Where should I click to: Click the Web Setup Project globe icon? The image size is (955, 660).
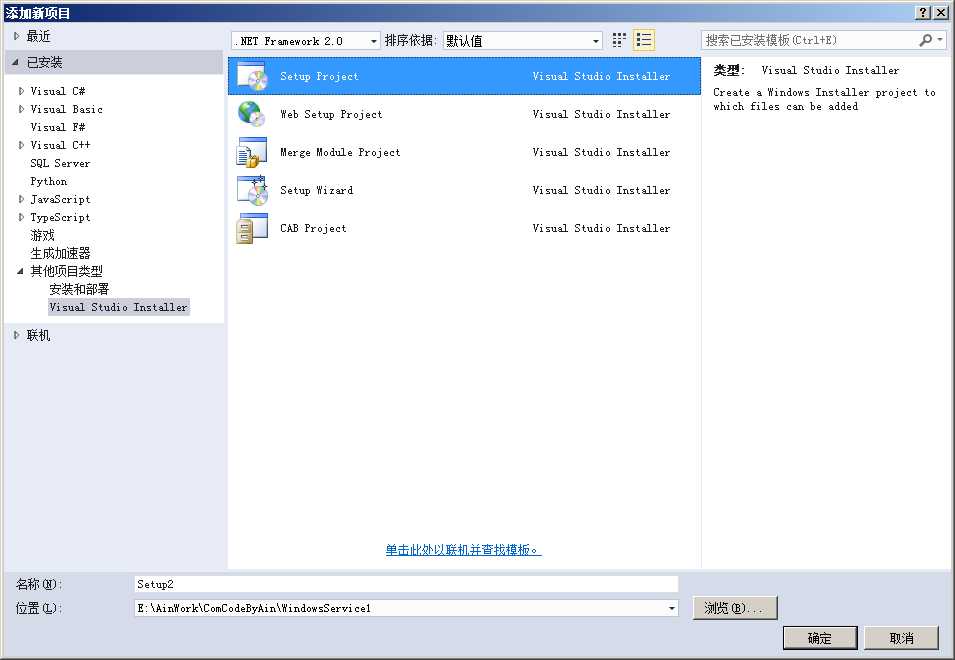coord(252,114)
